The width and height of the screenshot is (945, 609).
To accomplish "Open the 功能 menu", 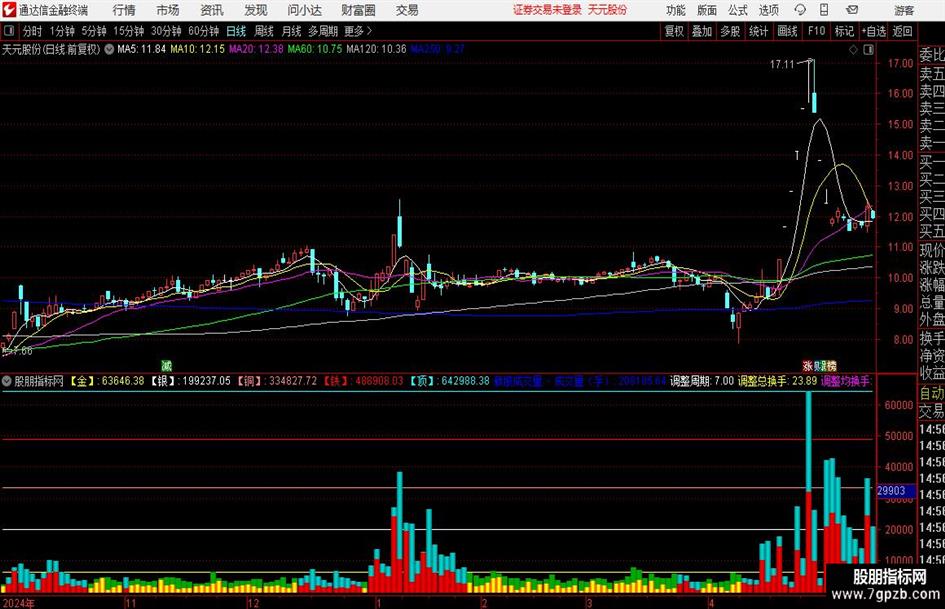I will tap(676, 10).
